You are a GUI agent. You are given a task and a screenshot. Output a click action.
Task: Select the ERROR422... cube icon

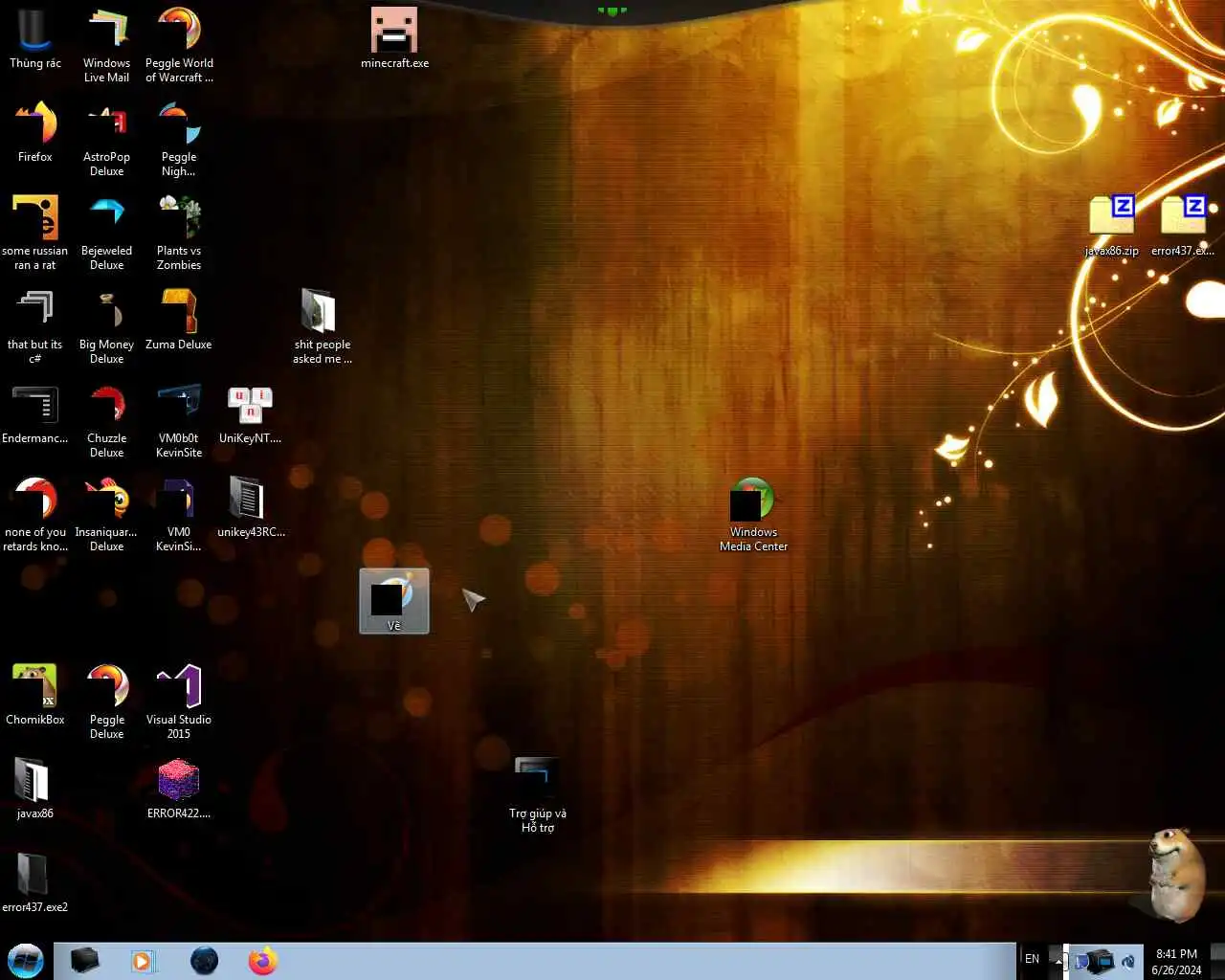click(179, 789)
